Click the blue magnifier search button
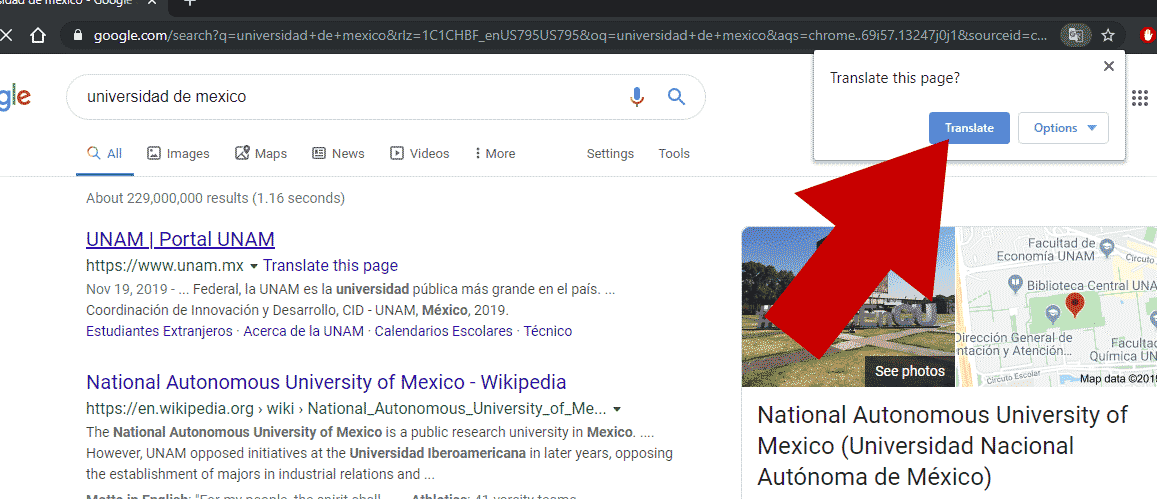The height and width of the screenshot is (499, 1157). (677, 96)
